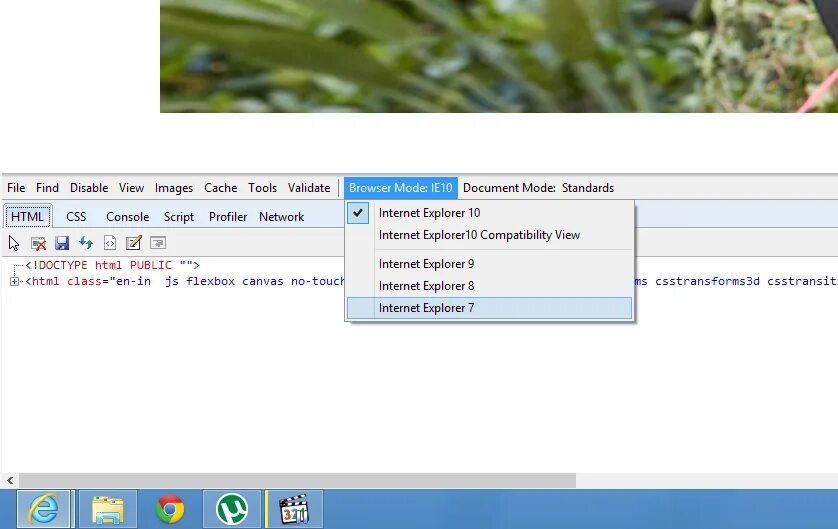Viewport: 838px width, 529px height.
Task: Open the Document Mode: Standards menu
Action: point(539,188)
